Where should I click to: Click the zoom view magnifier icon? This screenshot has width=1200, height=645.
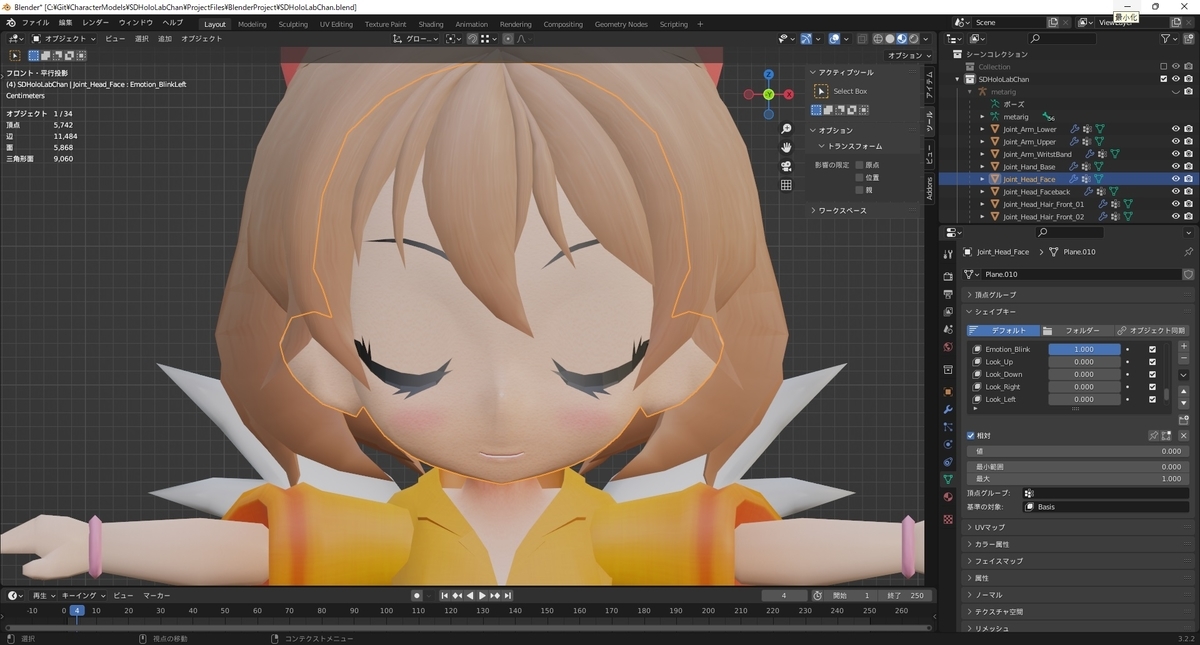point(787,128)
